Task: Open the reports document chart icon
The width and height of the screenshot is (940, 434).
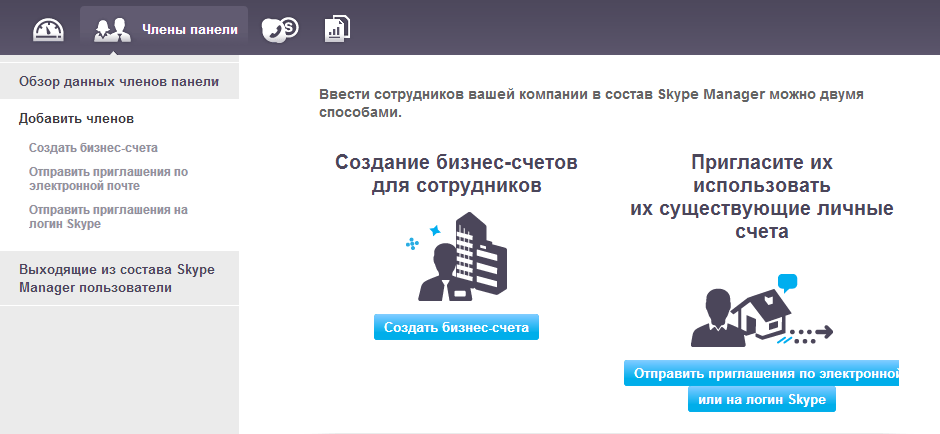Action: (x=338, y=29)
